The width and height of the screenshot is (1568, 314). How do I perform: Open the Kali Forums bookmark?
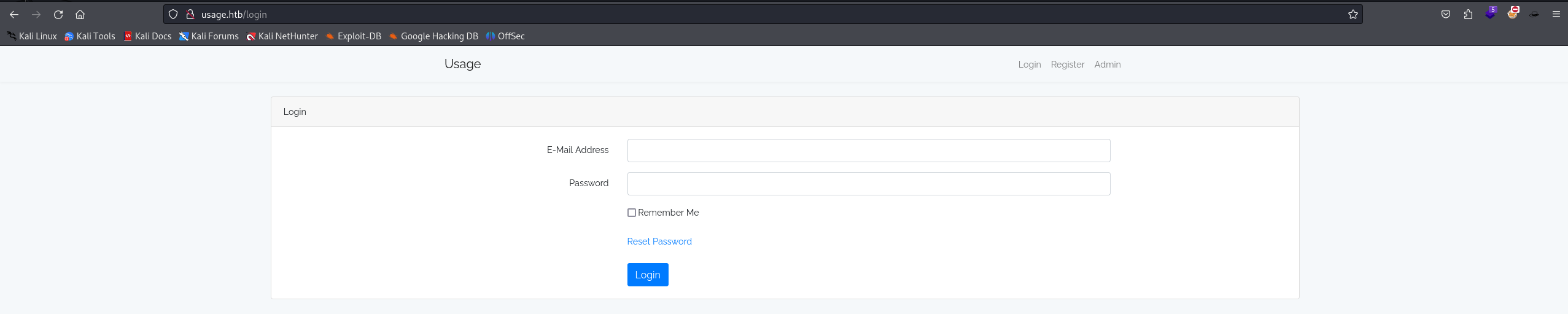point(209,36)
